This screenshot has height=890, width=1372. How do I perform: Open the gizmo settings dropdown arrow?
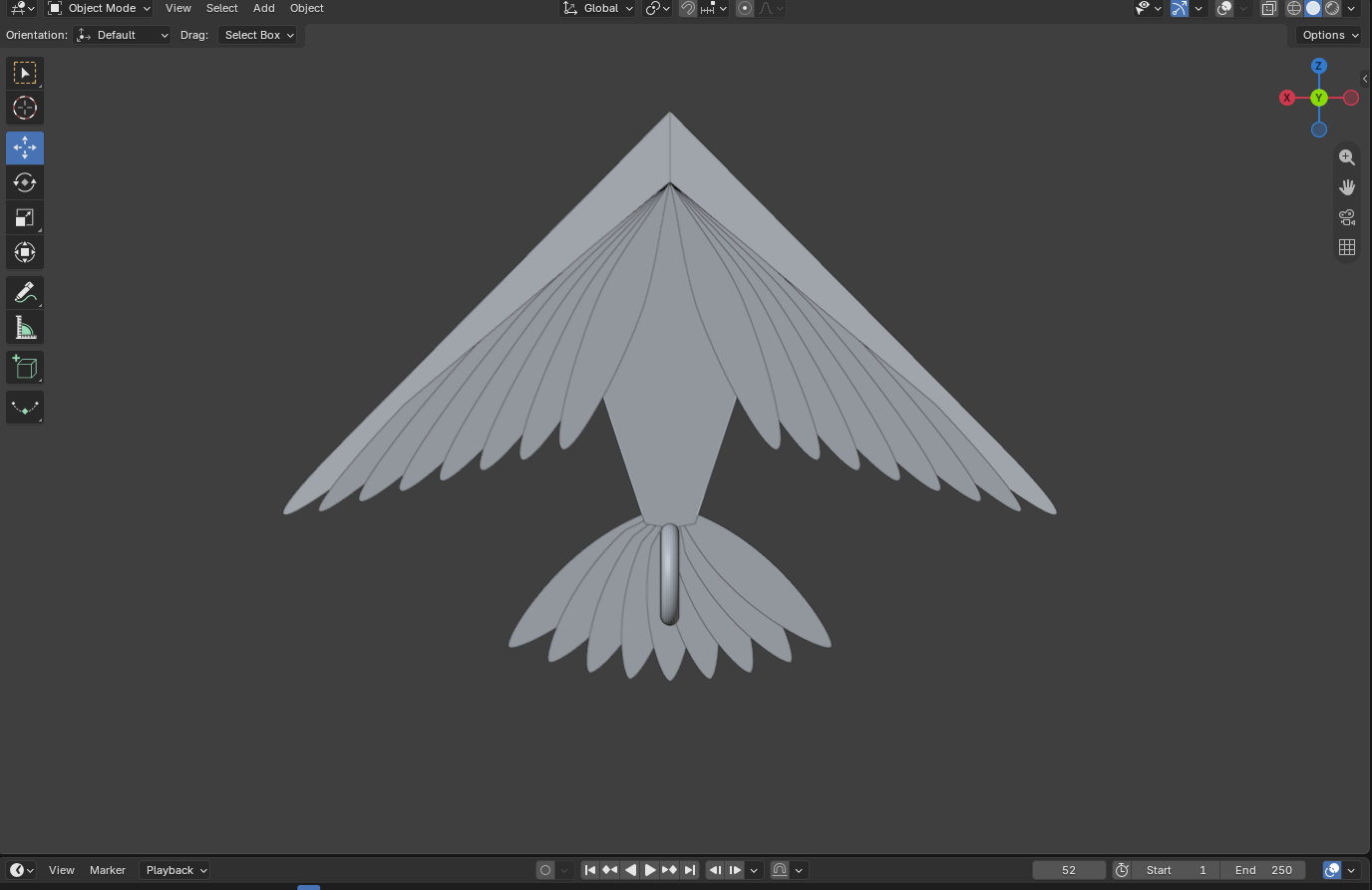click(x=1199, y=8)
